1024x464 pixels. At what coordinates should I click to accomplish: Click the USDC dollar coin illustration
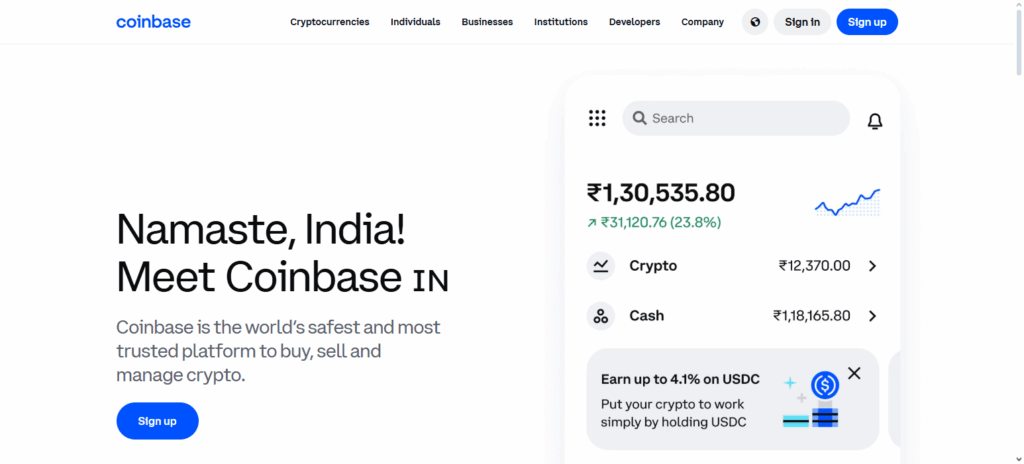click(x=825, y=385)
